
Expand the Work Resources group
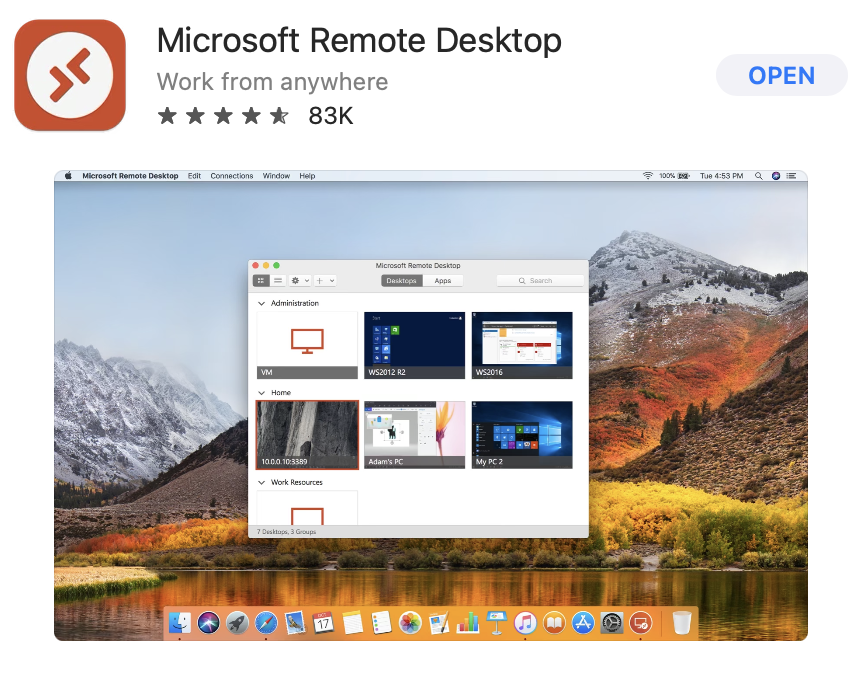click(x=264, y=482)
